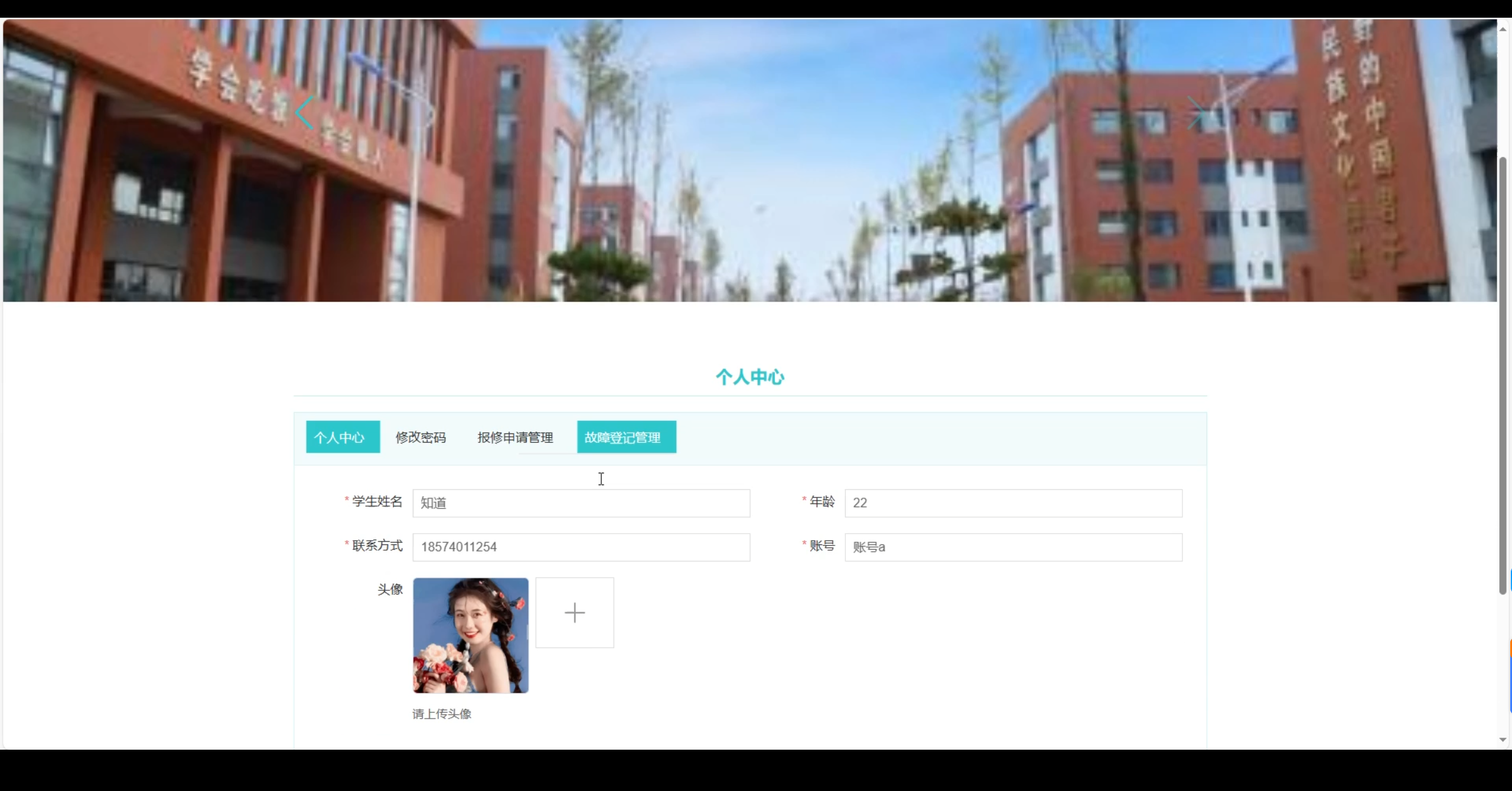This screenshot has width=1512, height=791.
Task: Click the scrollbar up arrow
Action: [1503, 28]
